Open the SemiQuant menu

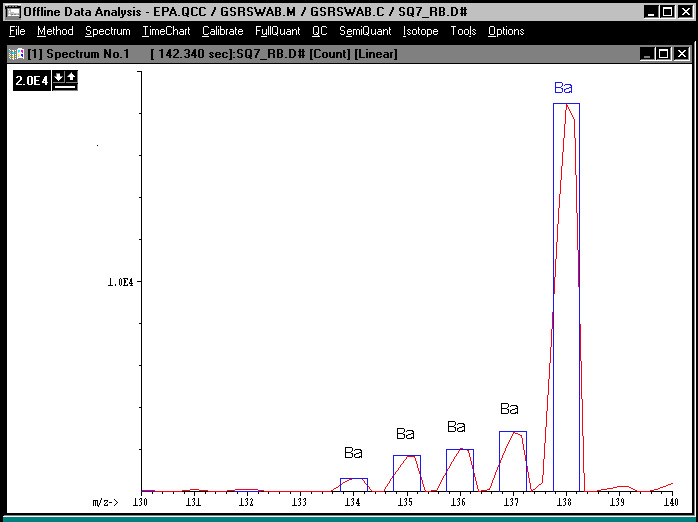click(365, 31)
